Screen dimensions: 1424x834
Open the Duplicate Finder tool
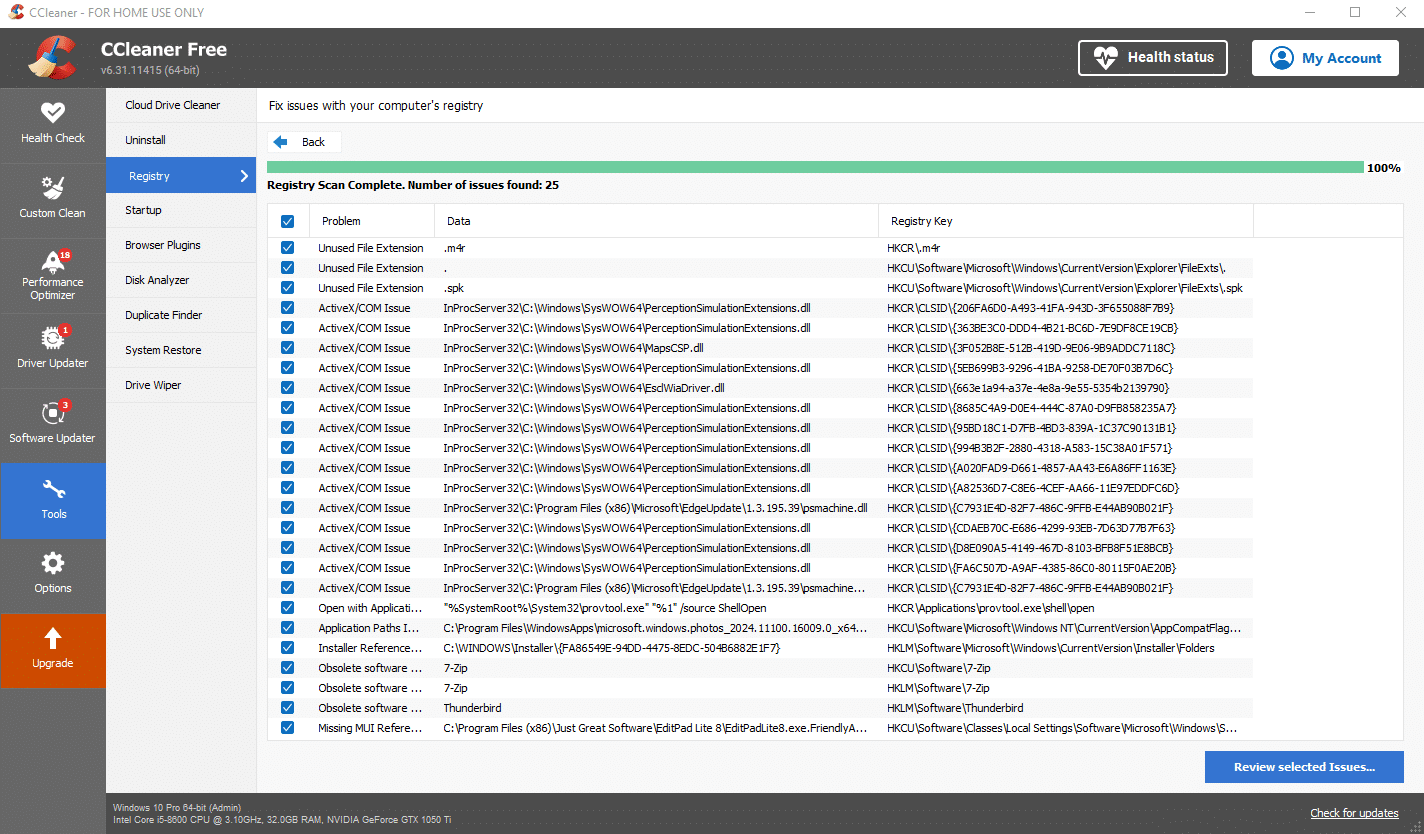click(x=181, y=315)
